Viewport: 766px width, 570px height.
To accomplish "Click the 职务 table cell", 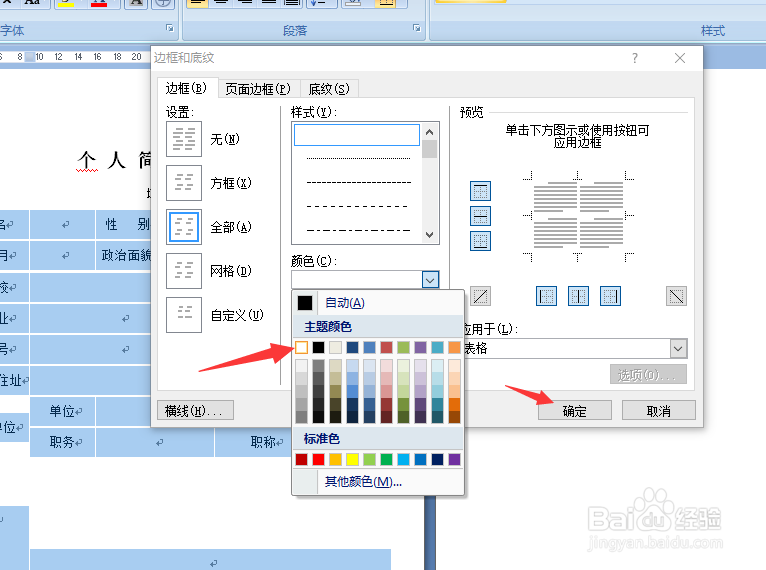I will (x=63, y=442).
